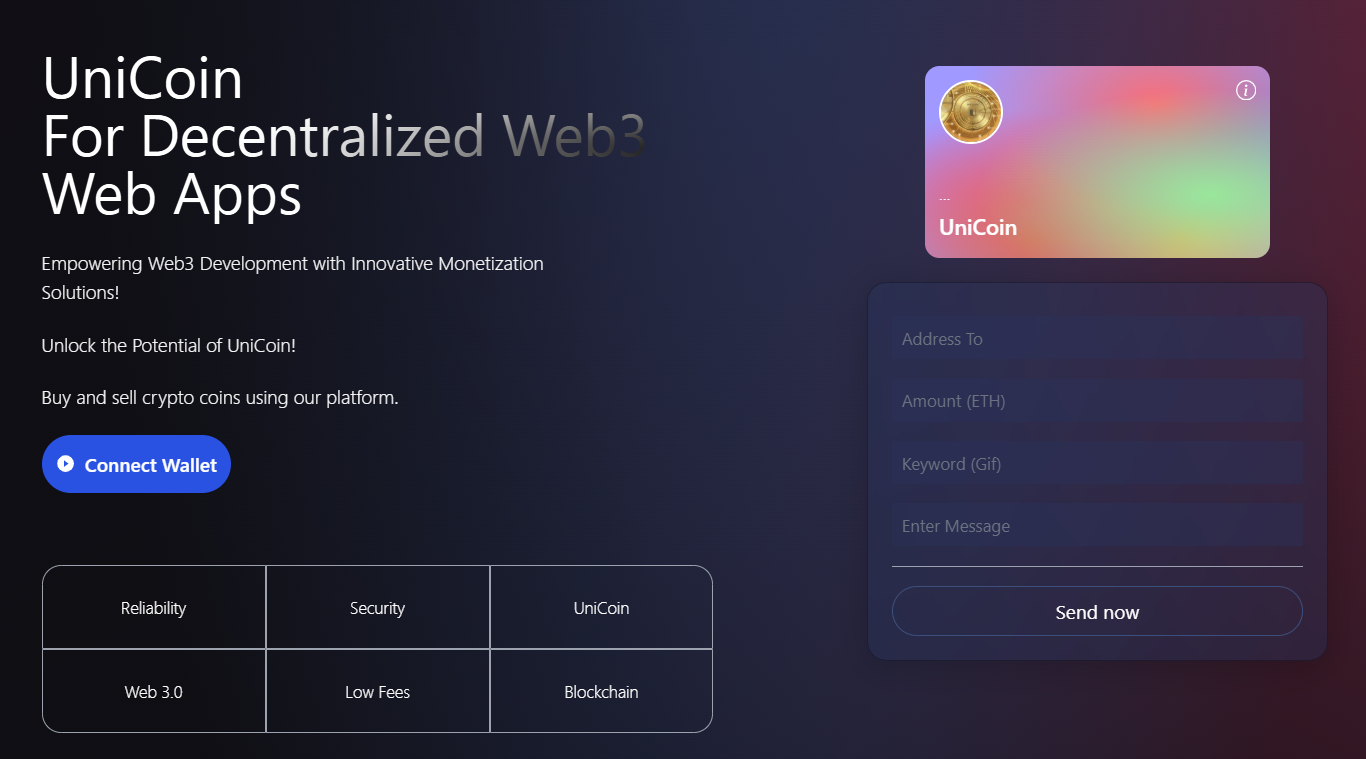1366x759 pixels.
Task: Click the ellipsis address placeholder on the card
Action: pyautogui.click(x=944, y=199)
